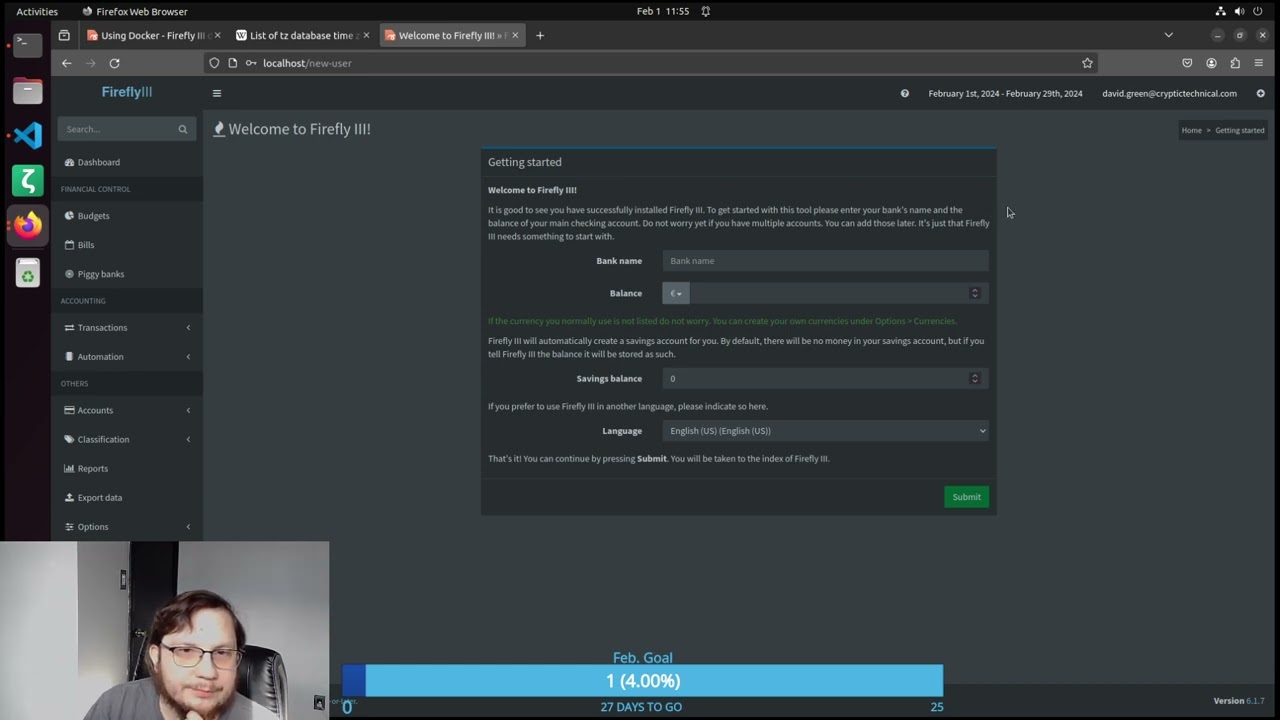Click the Firefox Web Browser app menu
1280x720 pixels.
[135, 11]
